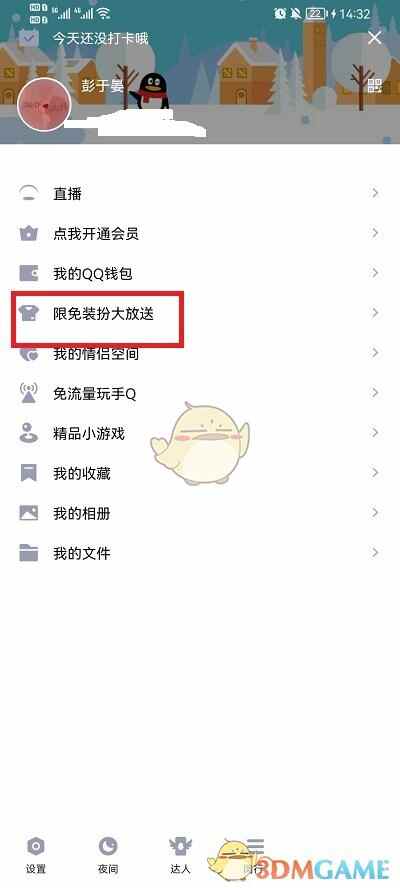400x888 pixels.
Task: Tap the nickname 彭于晏
Action: tap(103, 86)
